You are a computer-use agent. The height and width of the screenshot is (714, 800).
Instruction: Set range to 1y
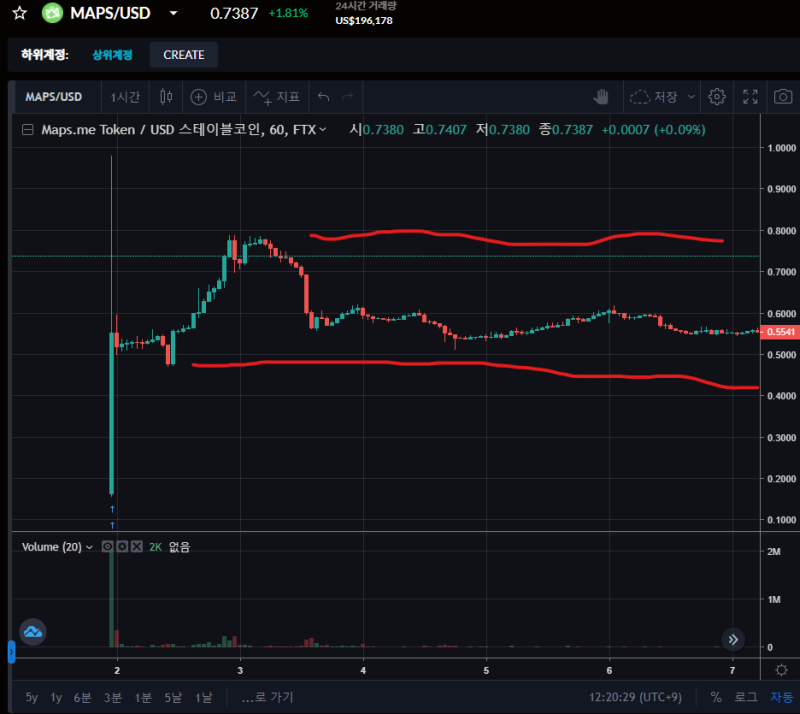pos(56,697)
